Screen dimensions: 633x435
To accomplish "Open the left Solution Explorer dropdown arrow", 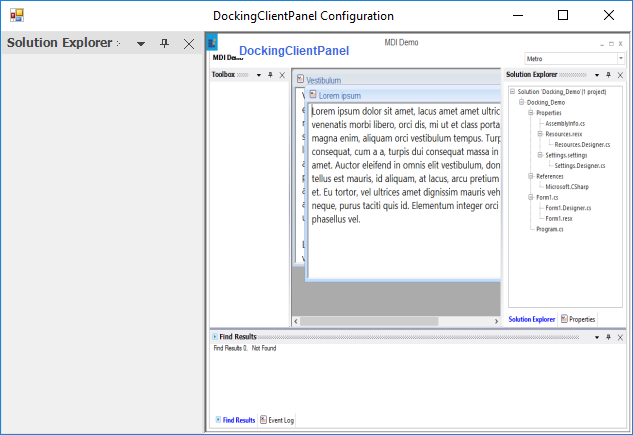I will tap(141, 44).
